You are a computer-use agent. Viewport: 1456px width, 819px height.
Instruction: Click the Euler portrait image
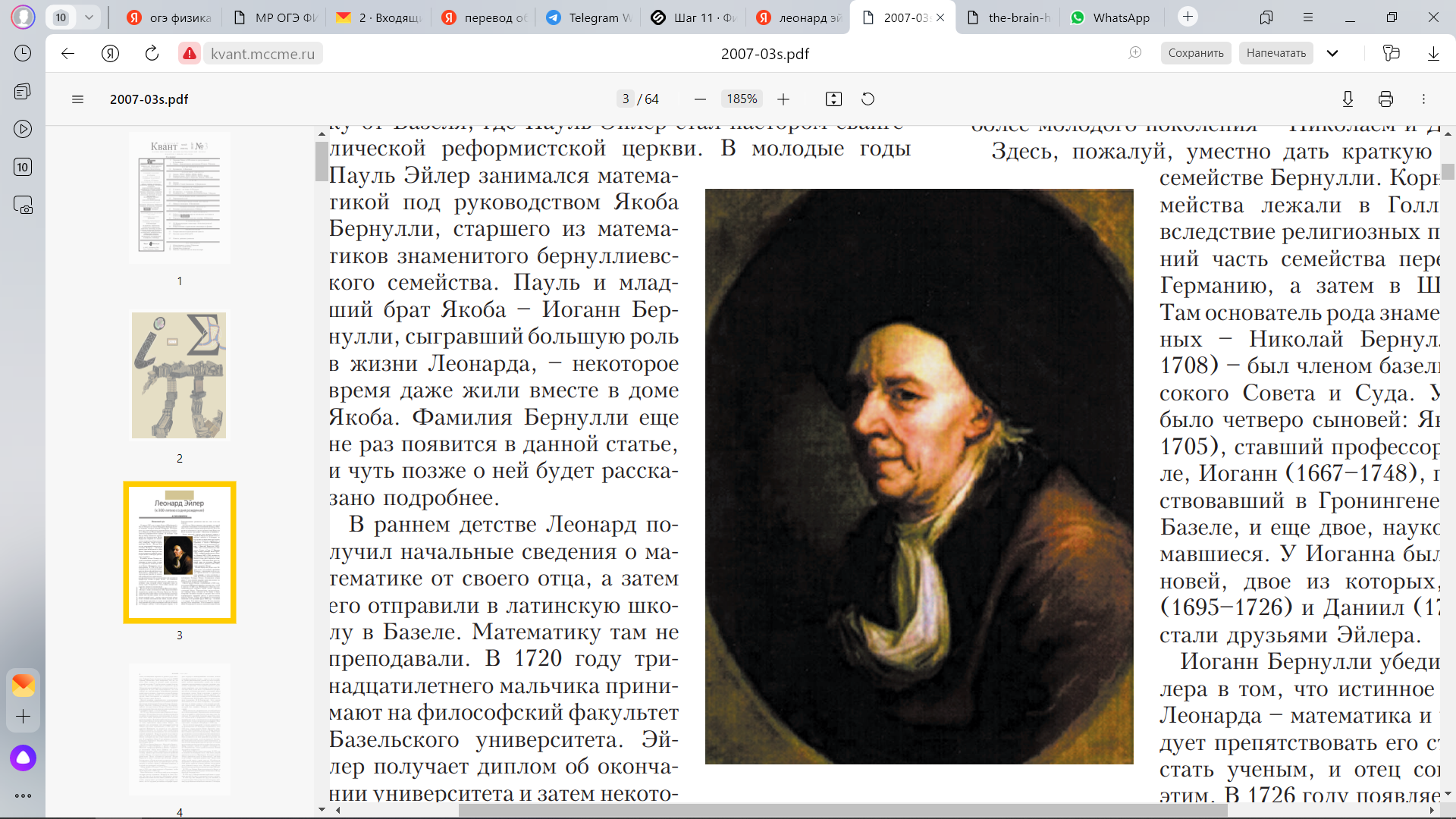point(919,476)
